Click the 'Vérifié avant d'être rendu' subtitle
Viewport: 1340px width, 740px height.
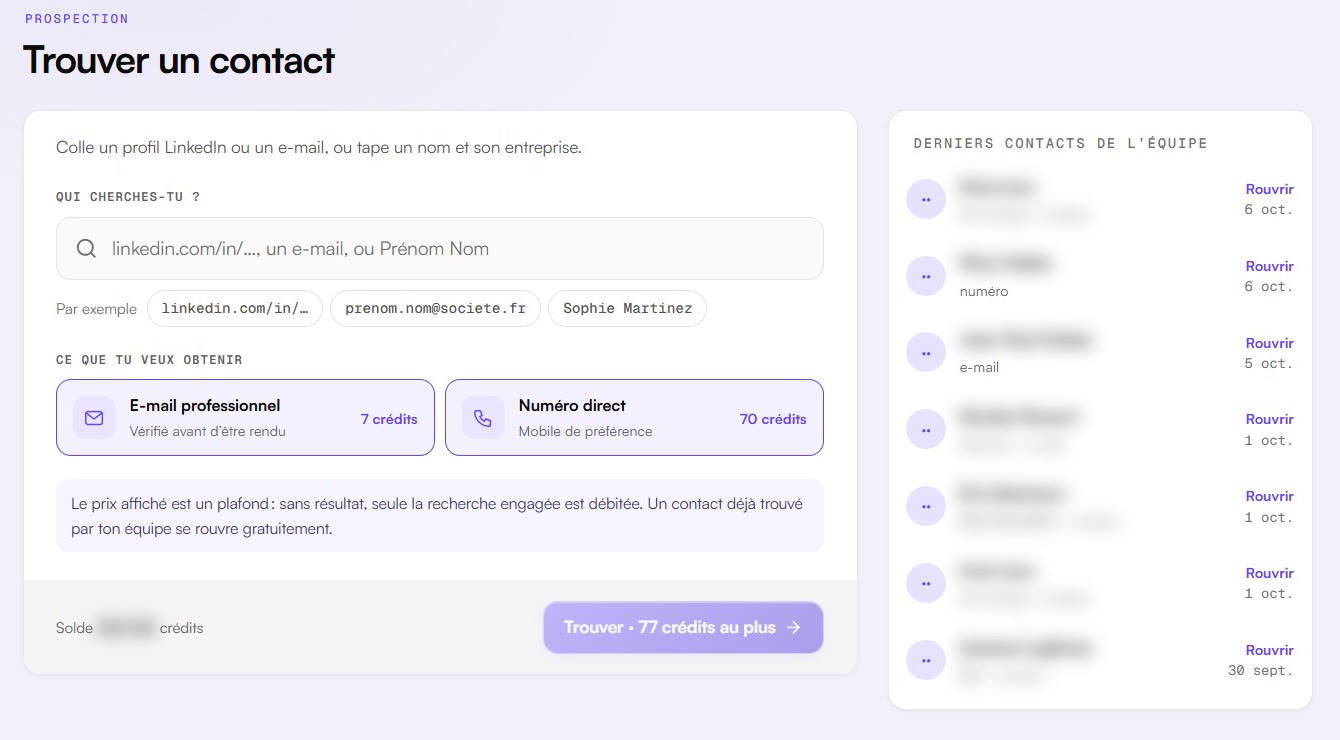click(208, 432)
